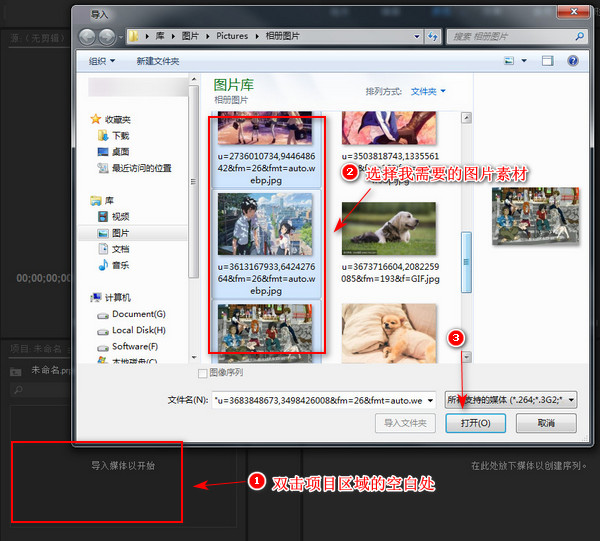Open the supported media file type dropdown
Screen dimensions: 600x541
(511, 400)
